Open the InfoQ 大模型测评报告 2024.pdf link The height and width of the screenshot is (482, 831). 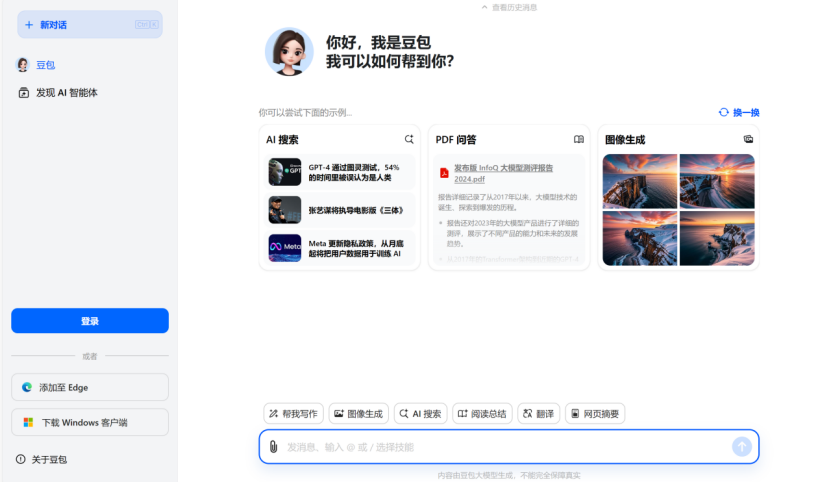tap(503, 173)
